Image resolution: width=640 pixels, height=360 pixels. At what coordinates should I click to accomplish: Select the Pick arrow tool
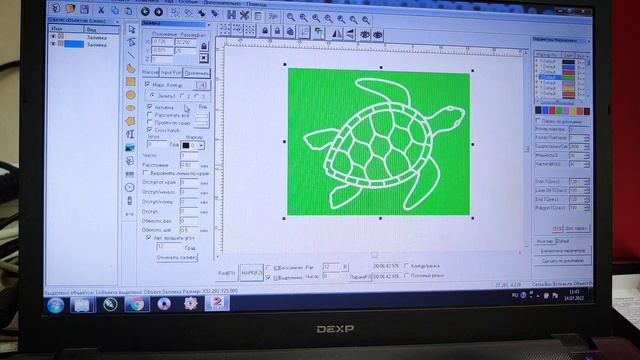coord(131,29)
